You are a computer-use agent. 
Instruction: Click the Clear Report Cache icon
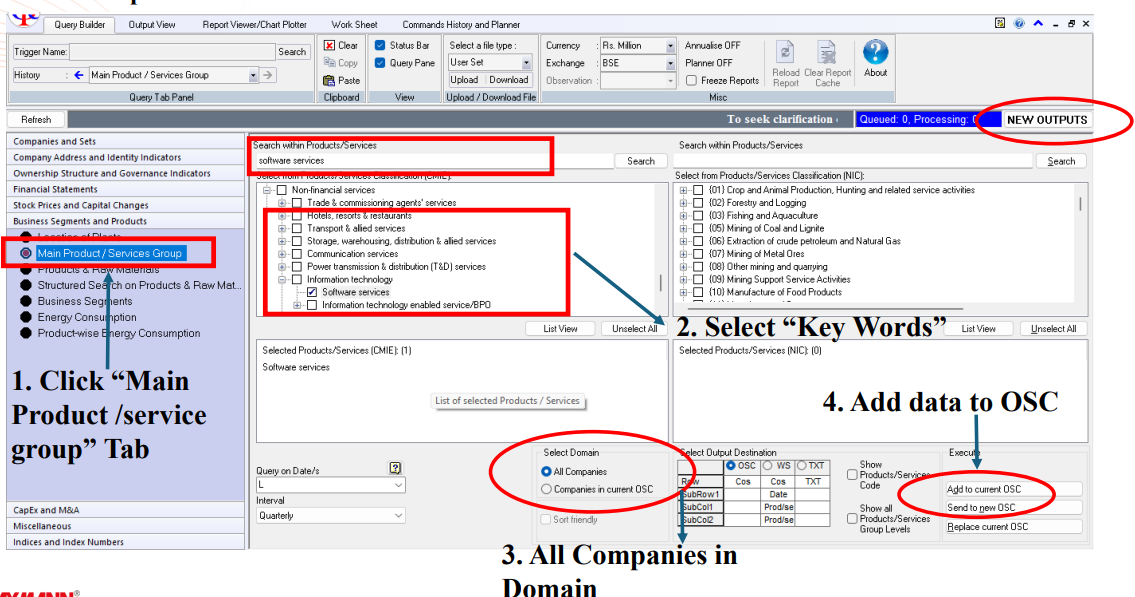(827, 54)
